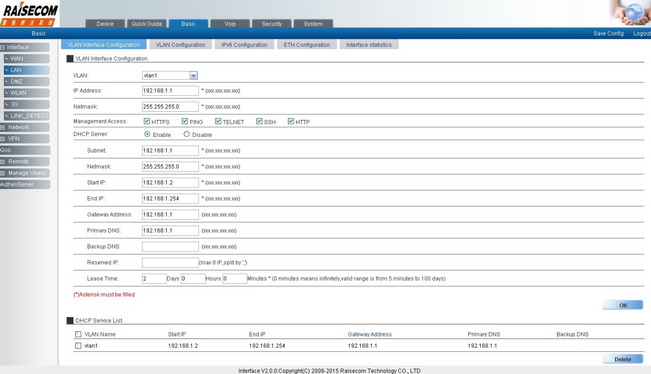This screenshot has width=651, height=374.
Task: Open the IPv6 Configuration tab
Action: (x=244, y=44)
